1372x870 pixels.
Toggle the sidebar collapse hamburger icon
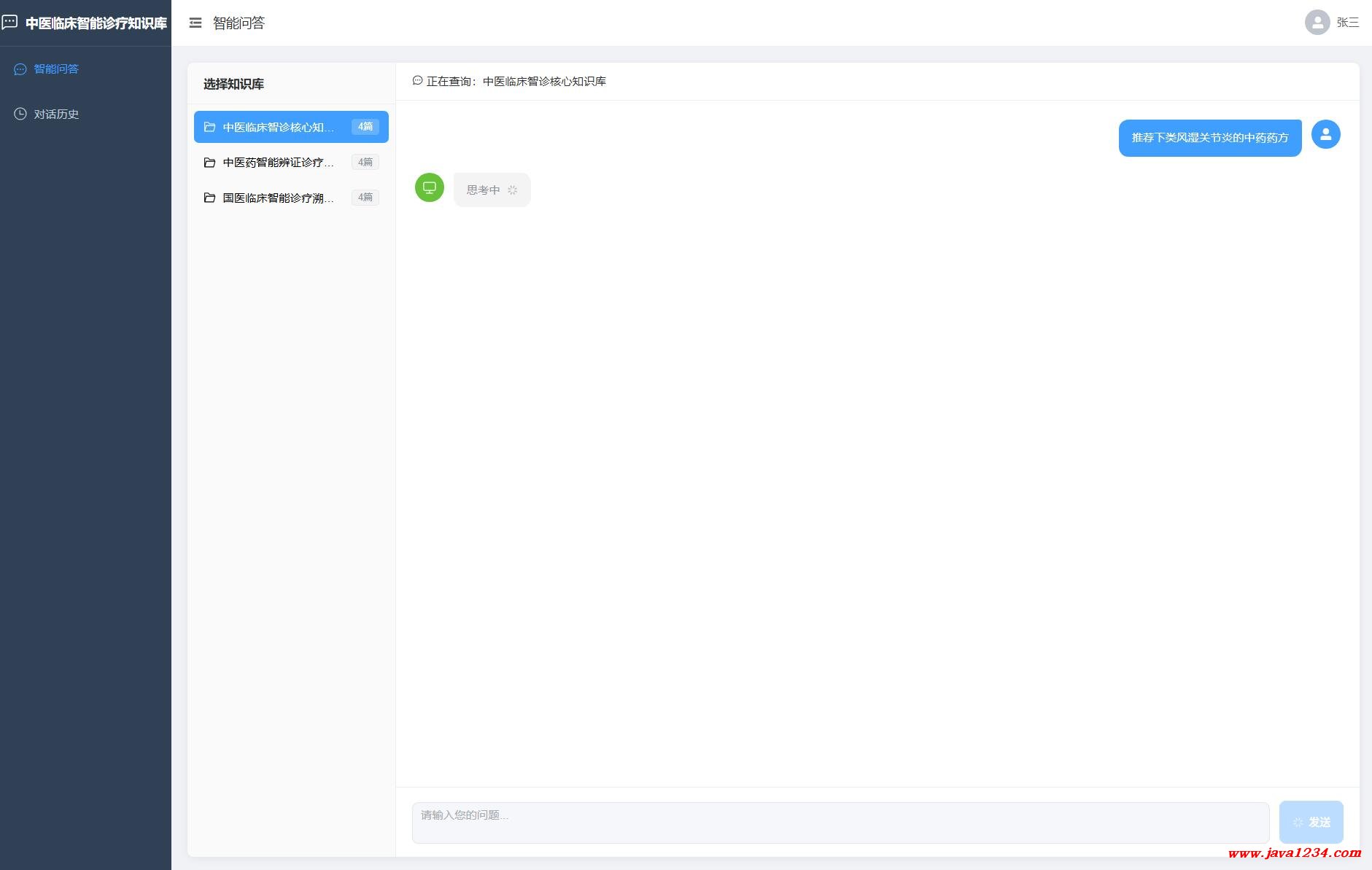[195, 23]
